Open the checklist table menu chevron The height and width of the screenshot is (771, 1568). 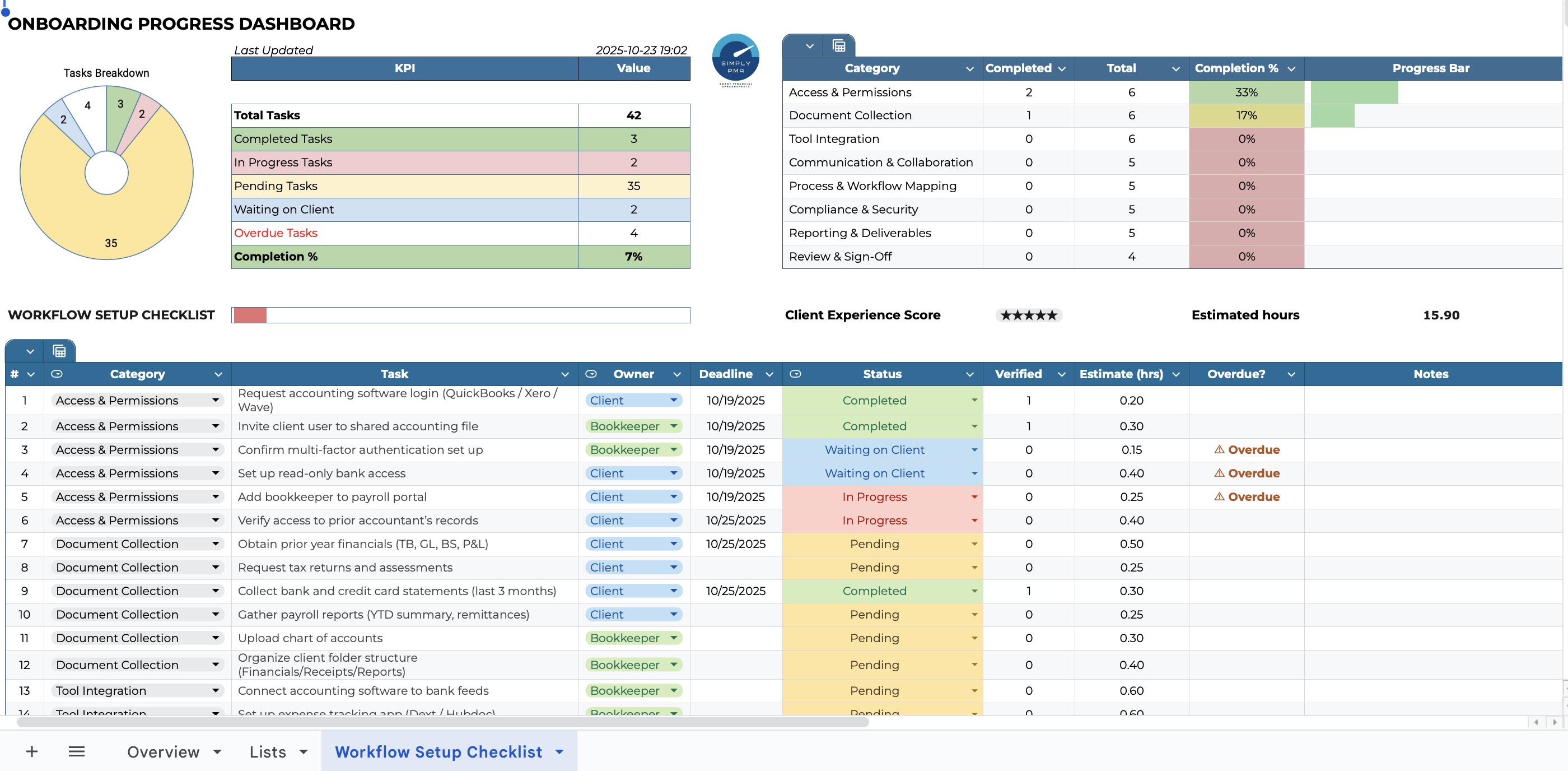pyautogui.click(x=30, y=351)
